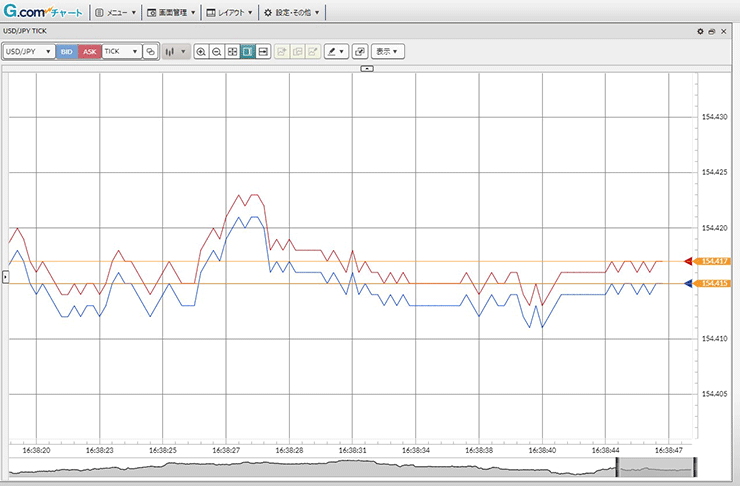Image resolution: width=740 pixels, height=486 pixels.
Task: Expand the chart type dropdown
Action: pos(176,51)
